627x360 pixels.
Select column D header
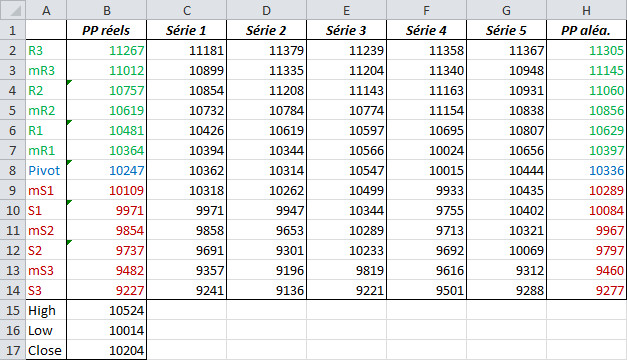[x=266, y=10]
